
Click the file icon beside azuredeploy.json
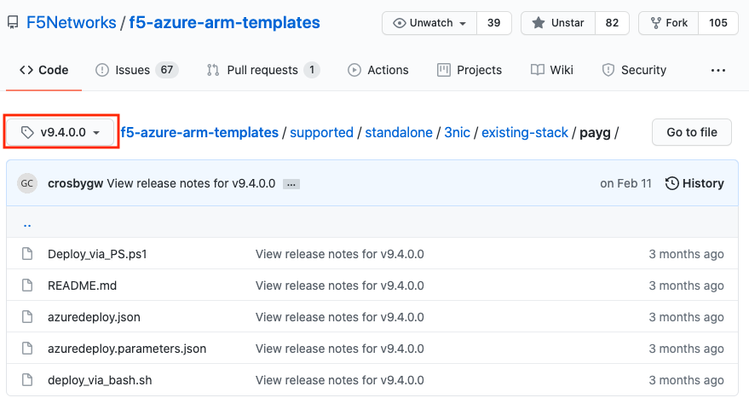(28, 317)
